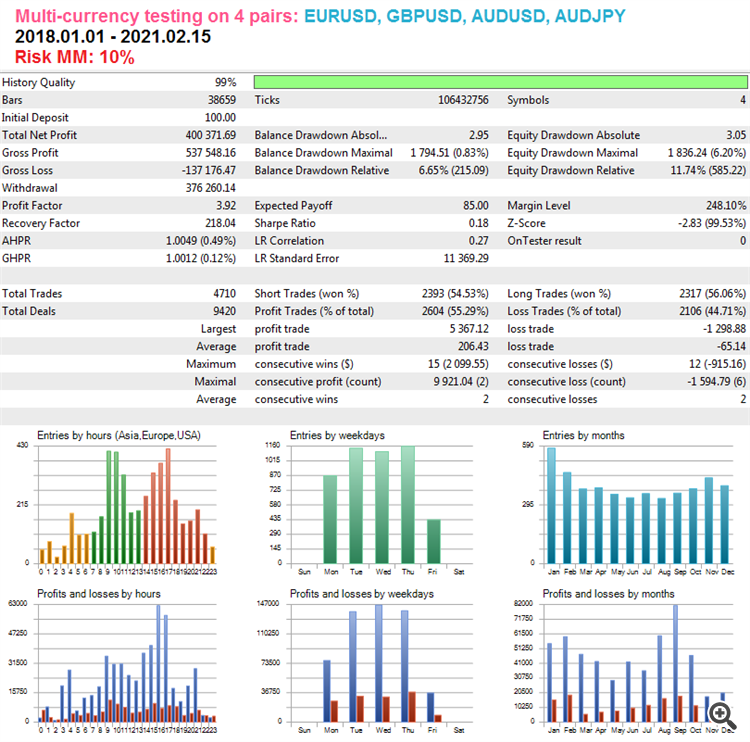This screenshot has height=742, width=750.
Task: Select Equity Drawdown Absolute value '3.05'
Action: (736, 135)
